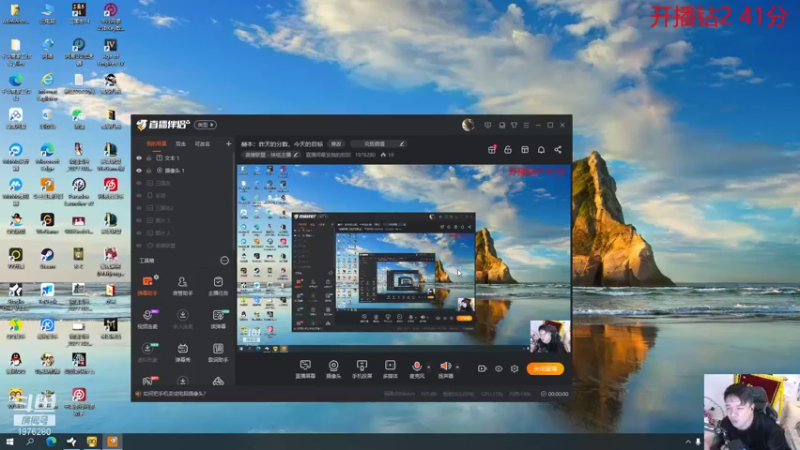Expand the speaker options arrow
Screen dimensions: 800x450
pyautogui.click(x=457, y=367)
